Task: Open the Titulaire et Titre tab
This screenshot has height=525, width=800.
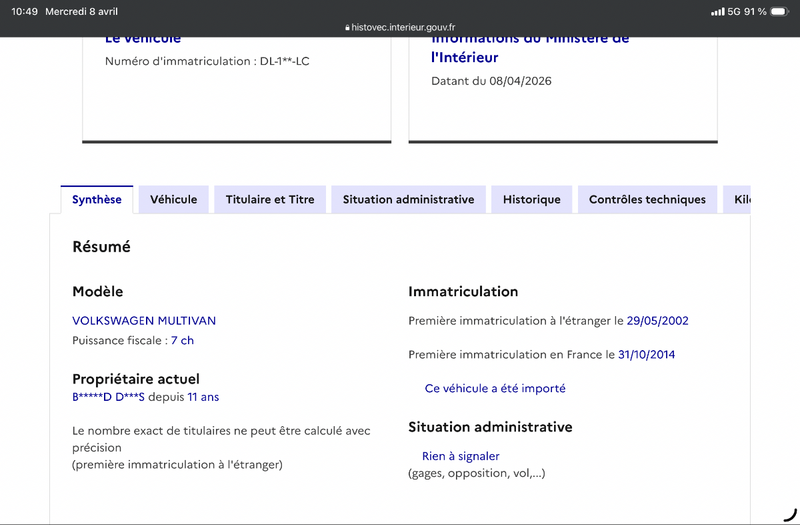Action: pyautogui.click(x=270, y=199)
